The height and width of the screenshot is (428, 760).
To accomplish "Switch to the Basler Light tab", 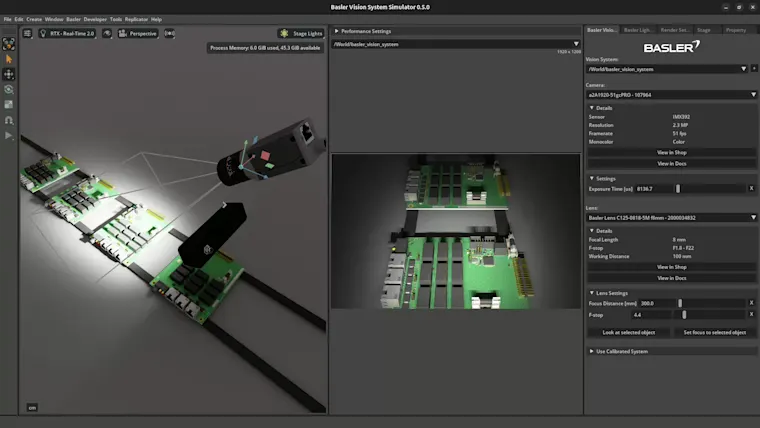I will point(638,30).
